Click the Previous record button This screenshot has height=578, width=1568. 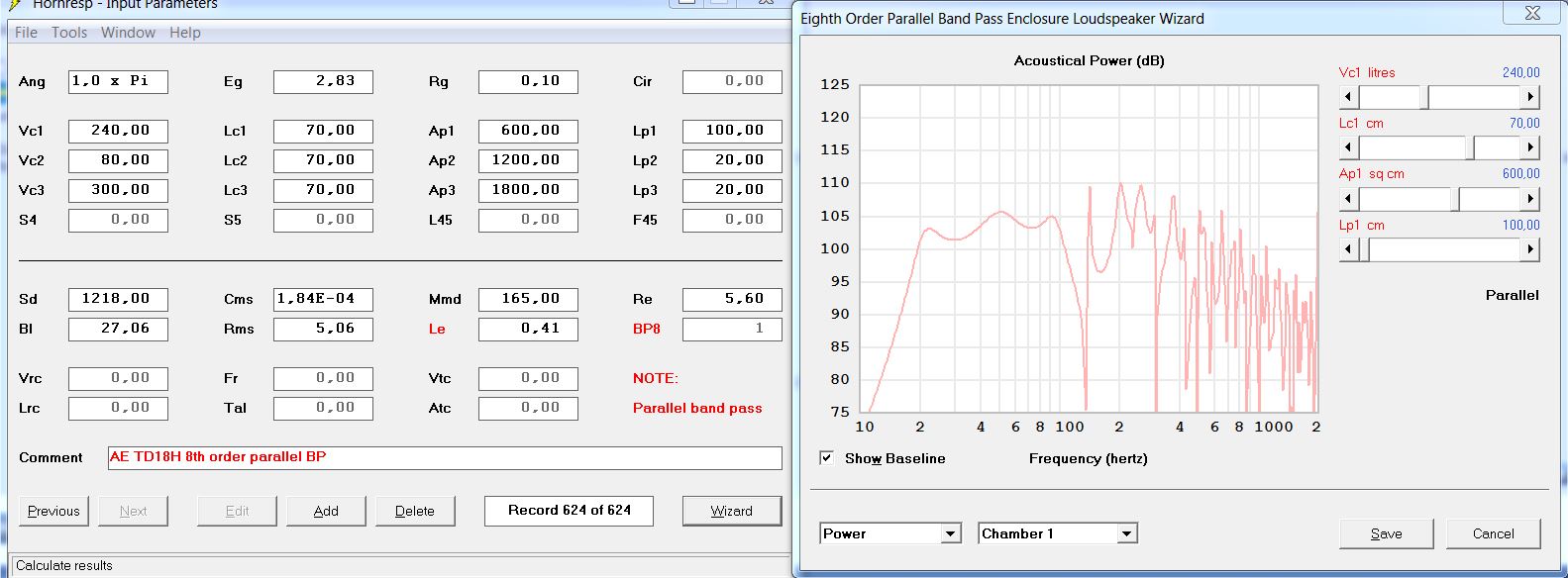point(53,511)
